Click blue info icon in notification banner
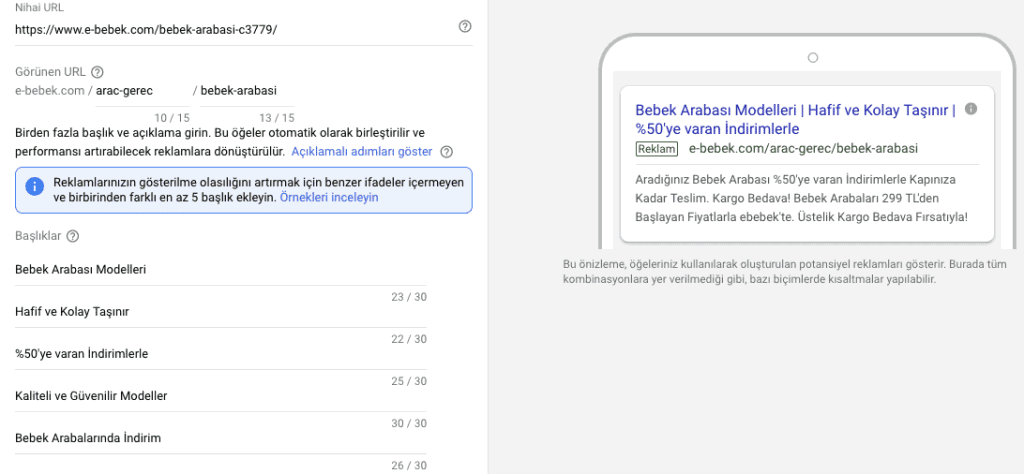 pyautogui.click(x=35, y=187)
